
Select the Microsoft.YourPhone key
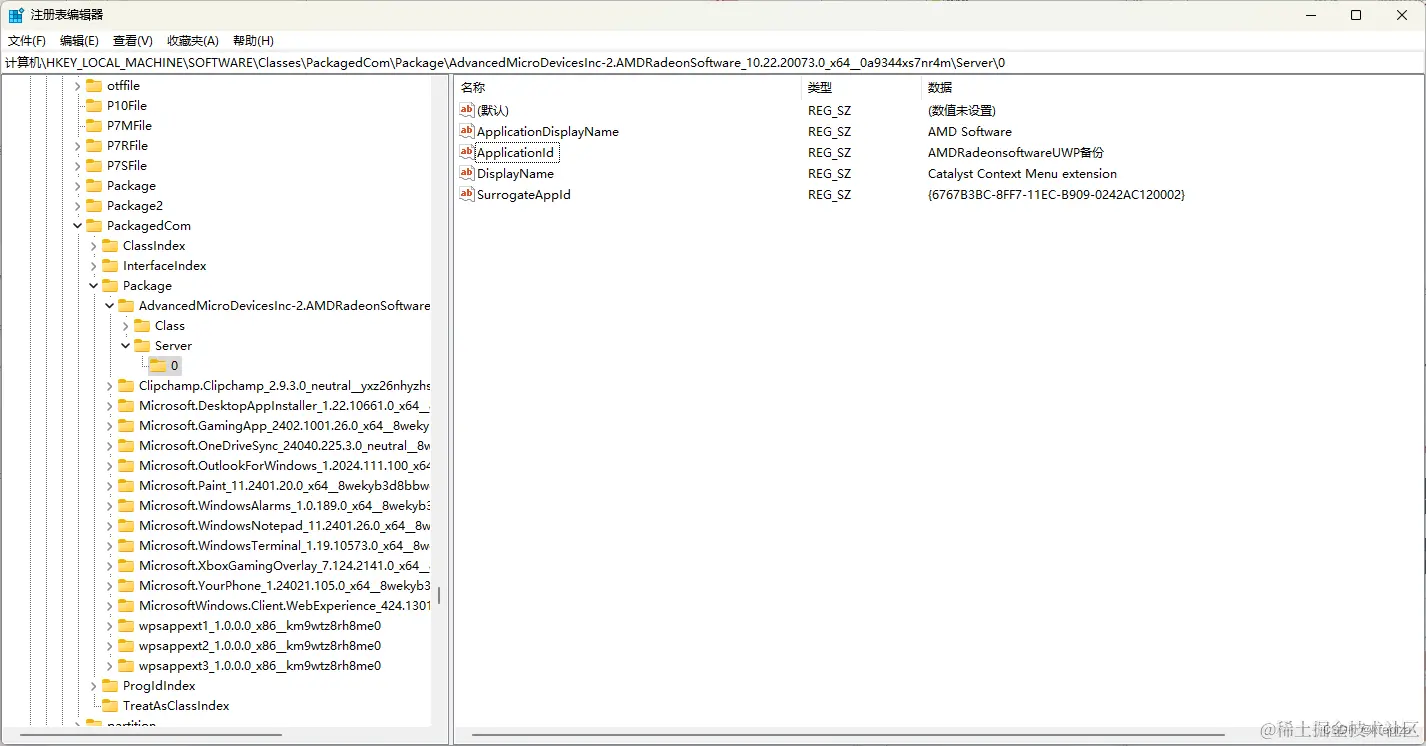click(284, 586)
